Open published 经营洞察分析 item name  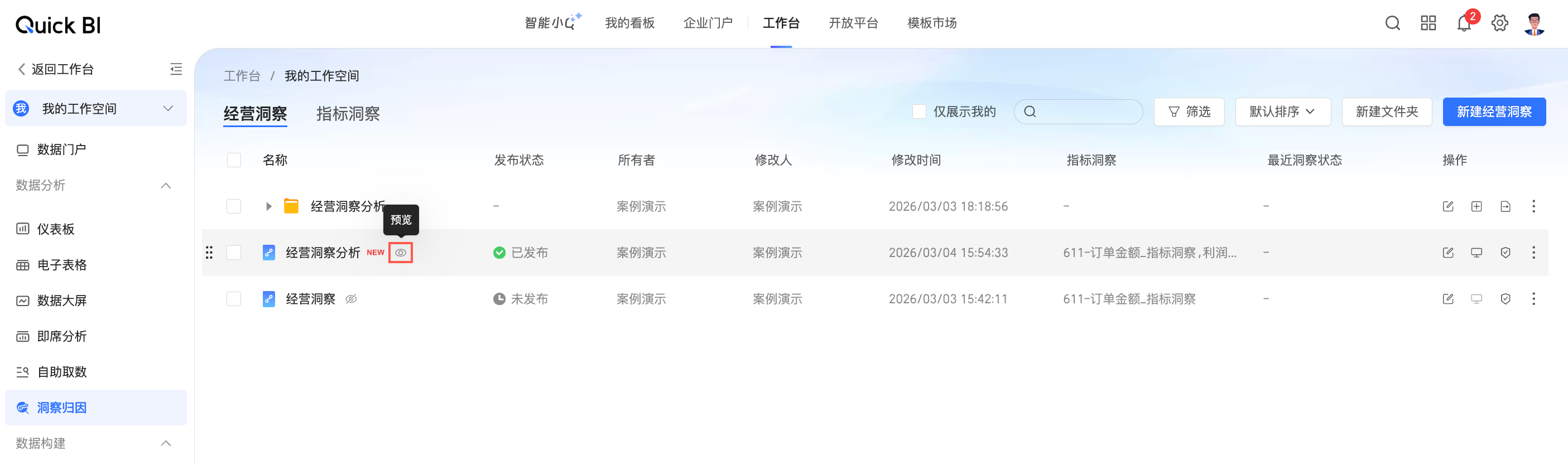(x=323, y=252)
